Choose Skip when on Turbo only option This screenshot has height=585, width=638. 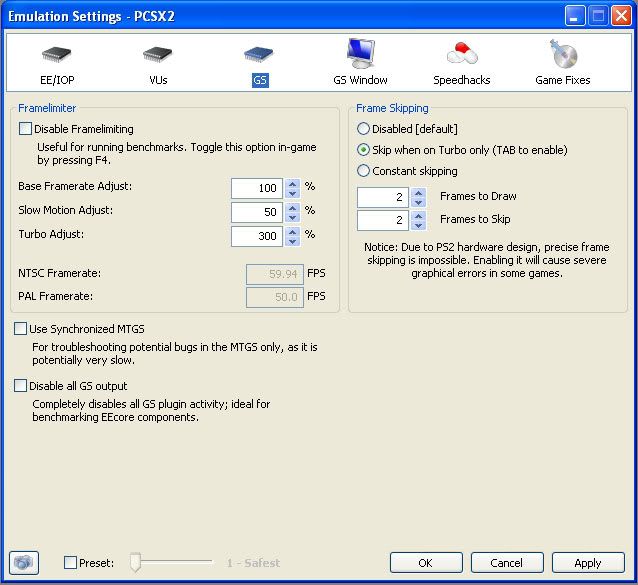tap(363, 150)
